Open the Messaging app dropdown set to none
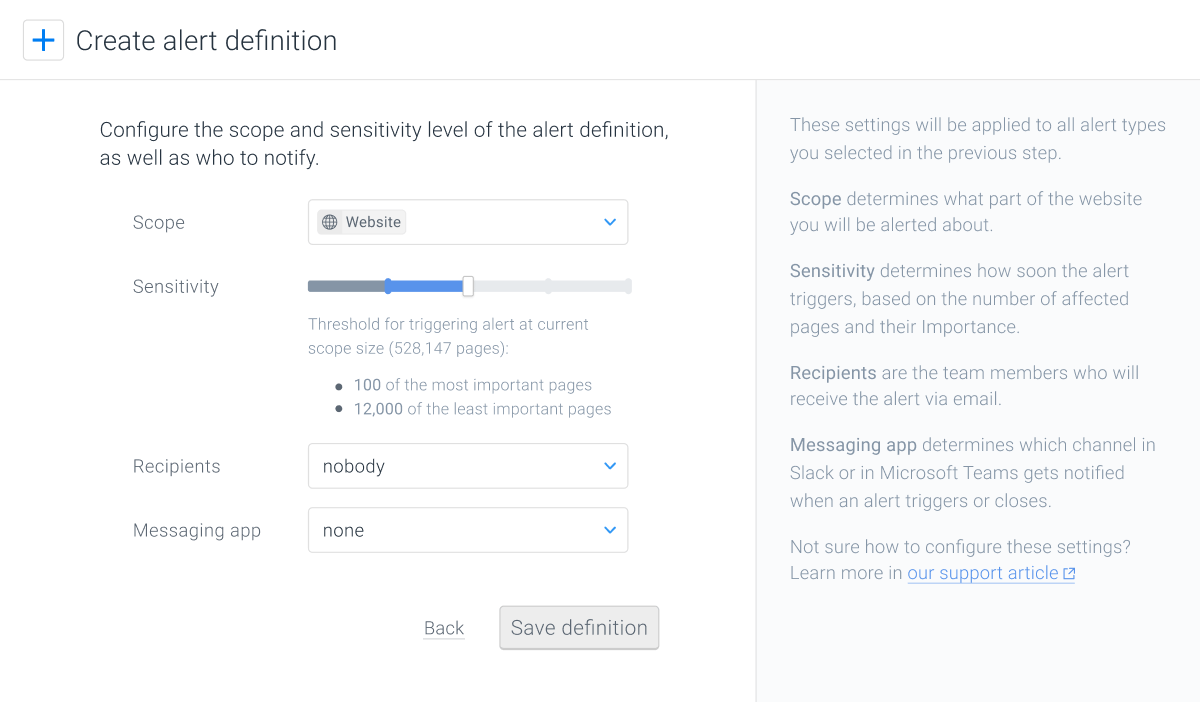This screenshot has height=702, width=1200. click(468, 530)
